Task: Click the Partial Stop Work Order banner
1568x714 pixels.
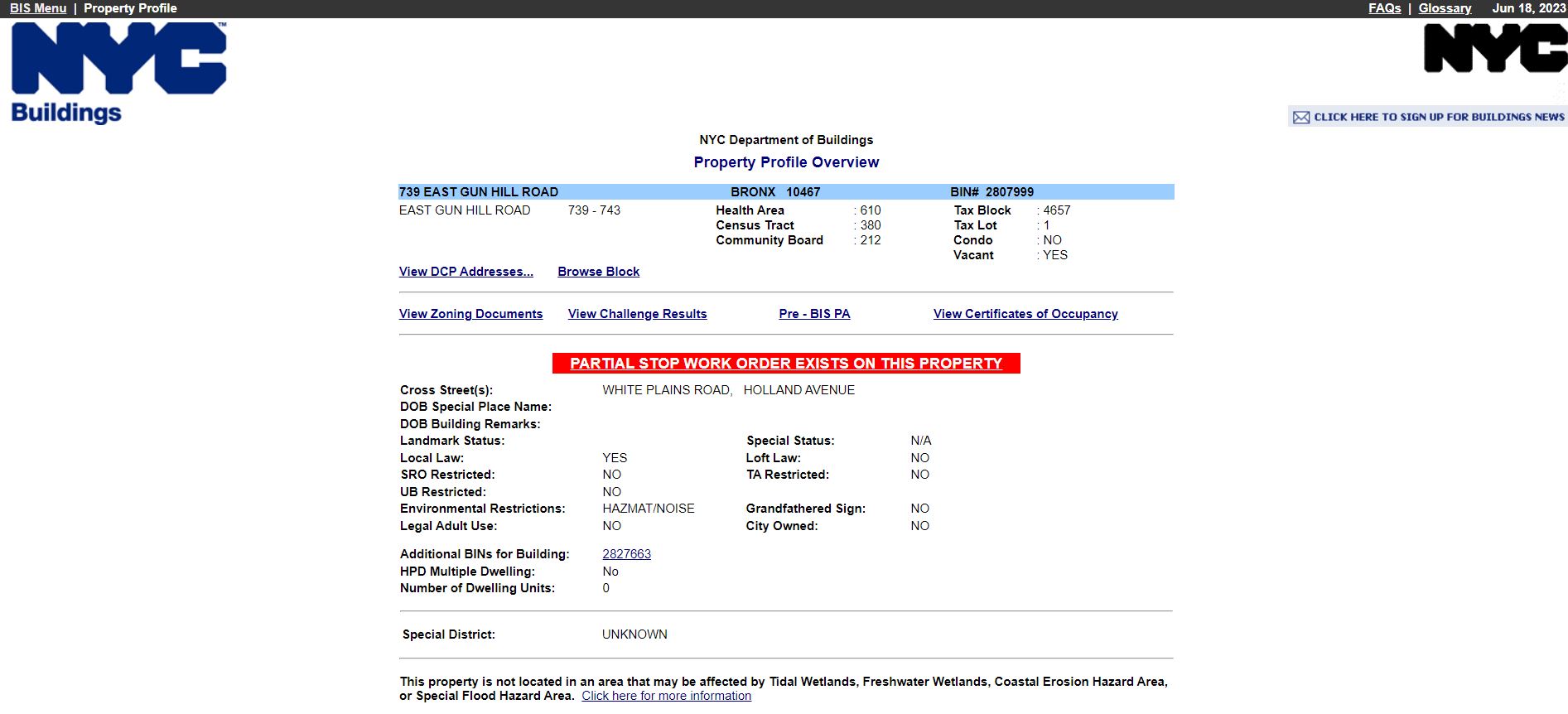Action: click(x=786, y=364)
